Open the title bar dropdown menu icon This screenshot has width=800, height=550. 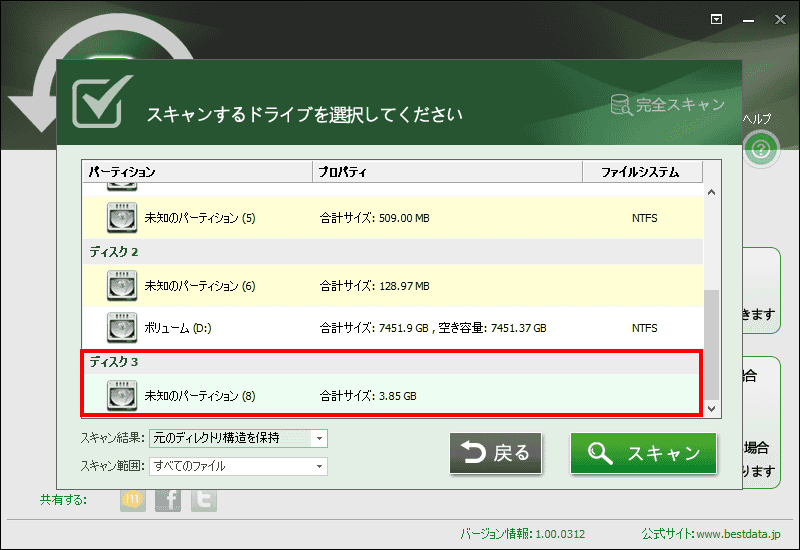[716, 19]
